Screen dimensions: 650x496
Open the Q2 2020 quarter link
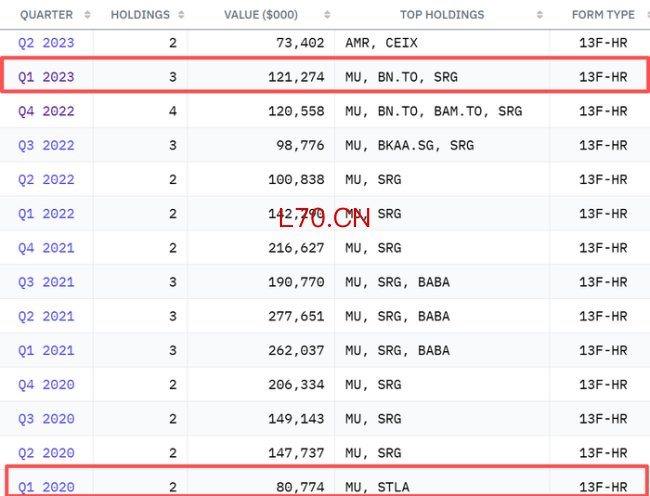coord(46,453)
